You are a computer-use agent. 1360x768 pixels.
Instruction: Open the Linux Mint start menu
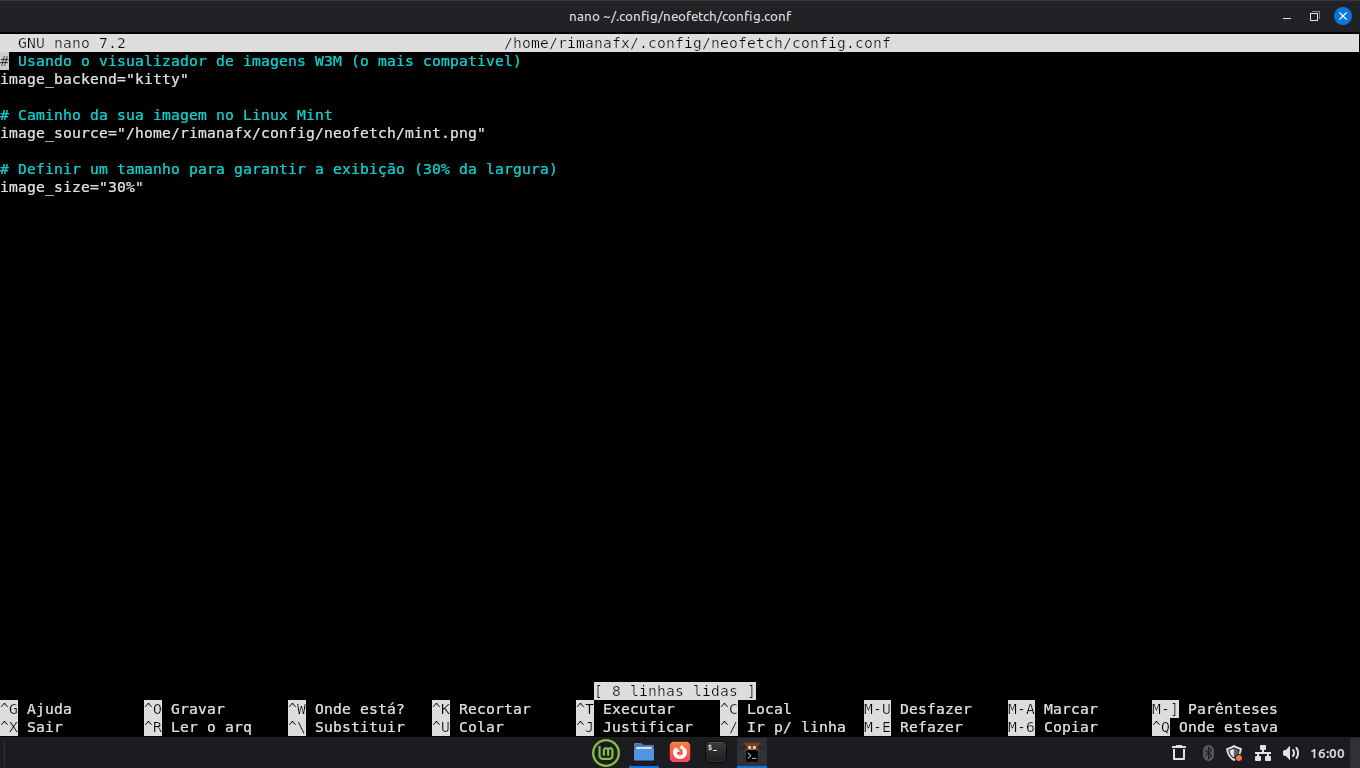[606, 752]
